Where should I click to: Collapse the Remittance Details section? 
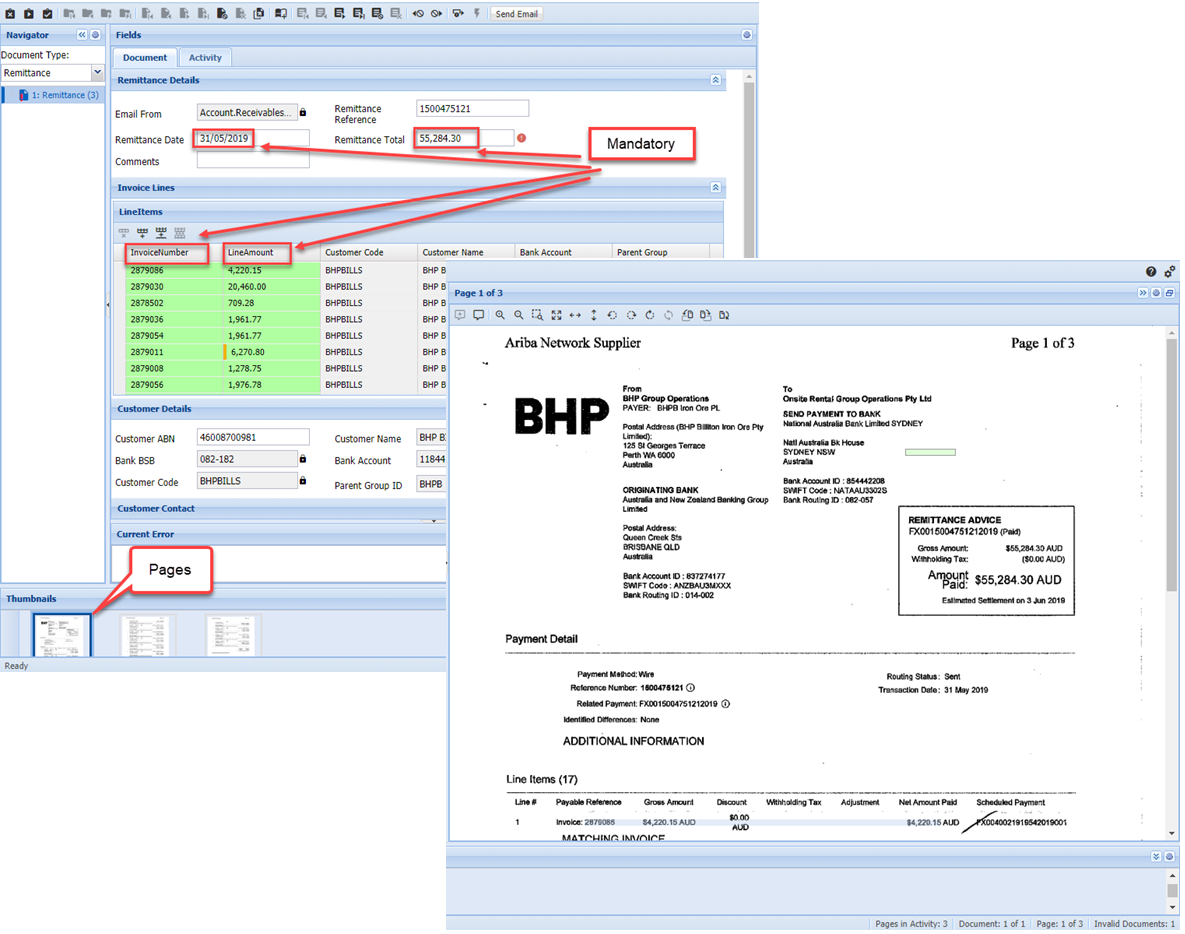tap(716, 80)
